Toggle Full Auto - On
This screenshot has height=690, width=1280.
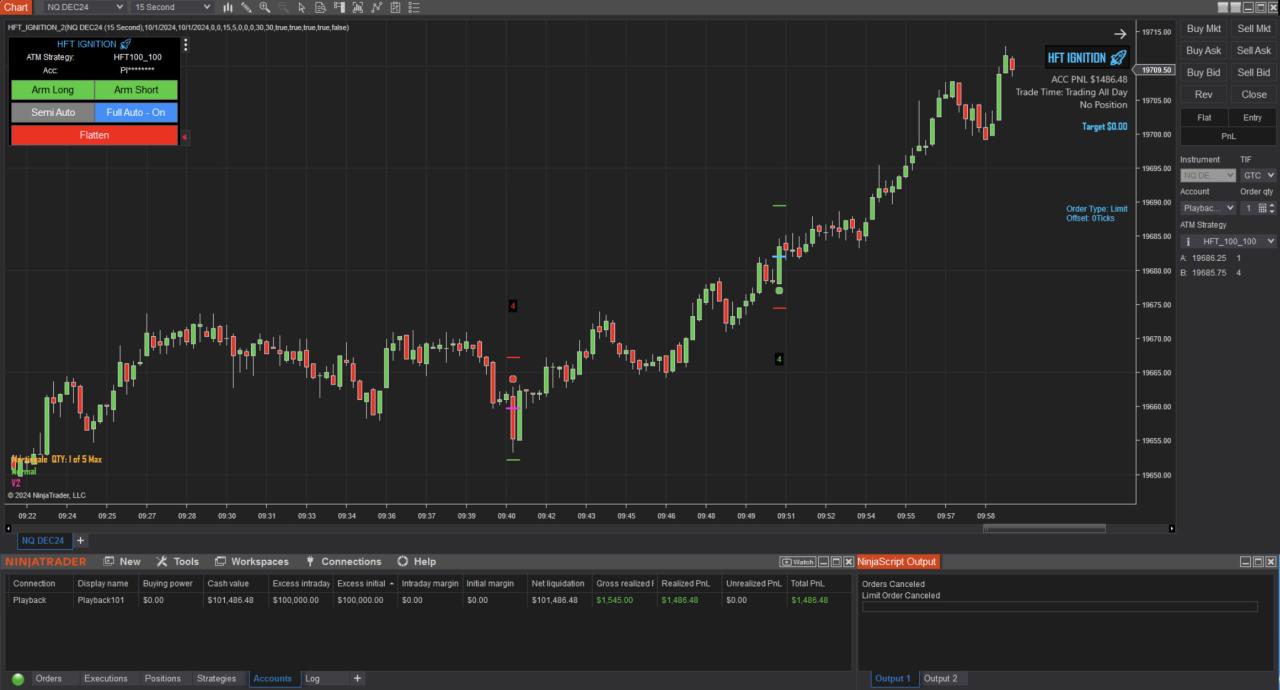pyautogui.click(x=136, y=113)
